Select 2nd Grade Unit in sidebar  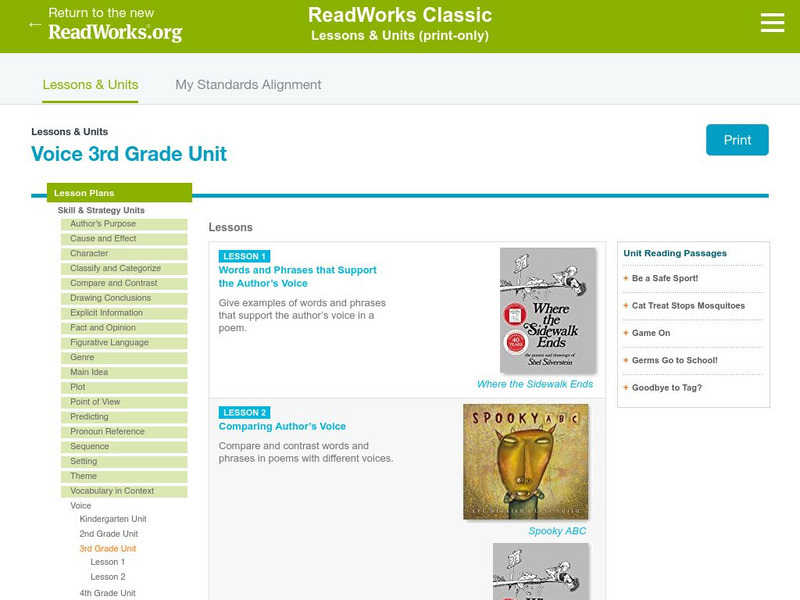(109, 534)
